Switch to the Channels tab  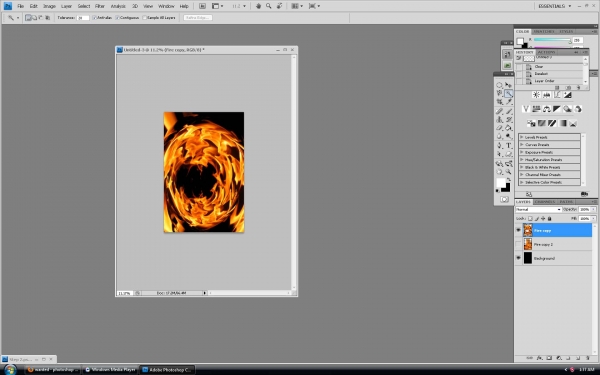pos(545,202)
